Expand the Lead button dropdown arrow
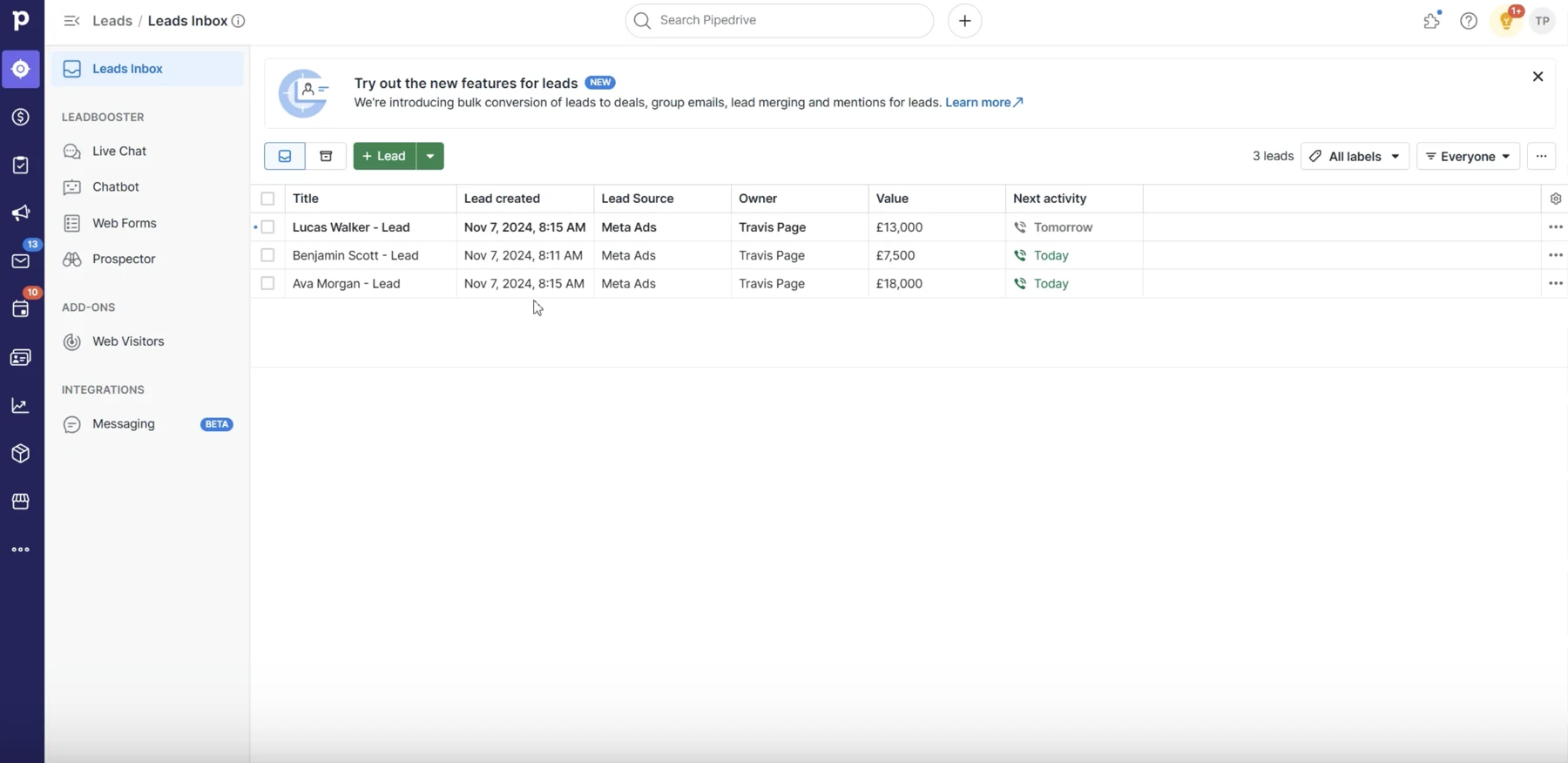The image size is (1568, 763). point(430,156)
